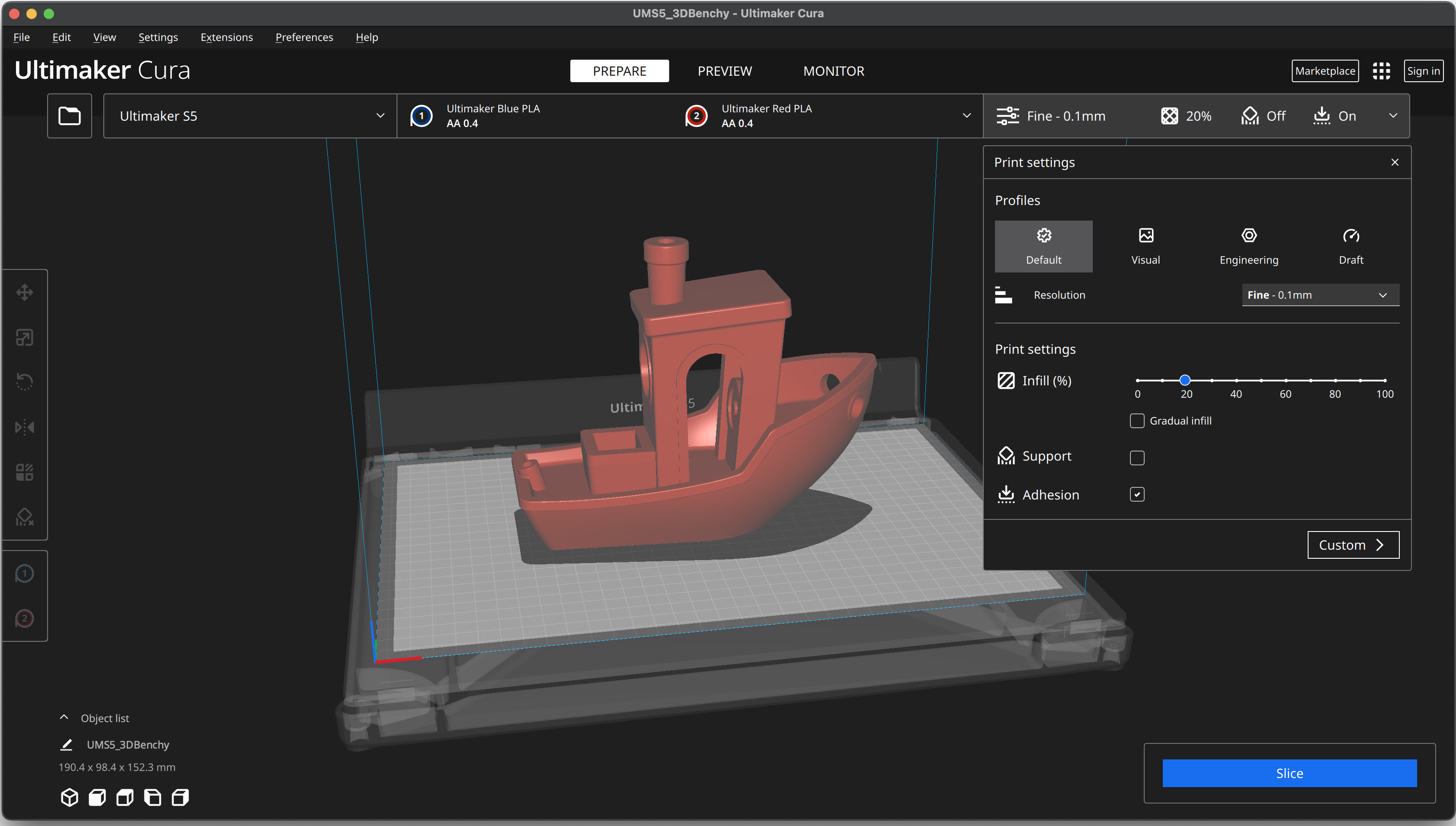
Task: Switch to the 3D perspective view cube icon
Action: click(69, 797)
